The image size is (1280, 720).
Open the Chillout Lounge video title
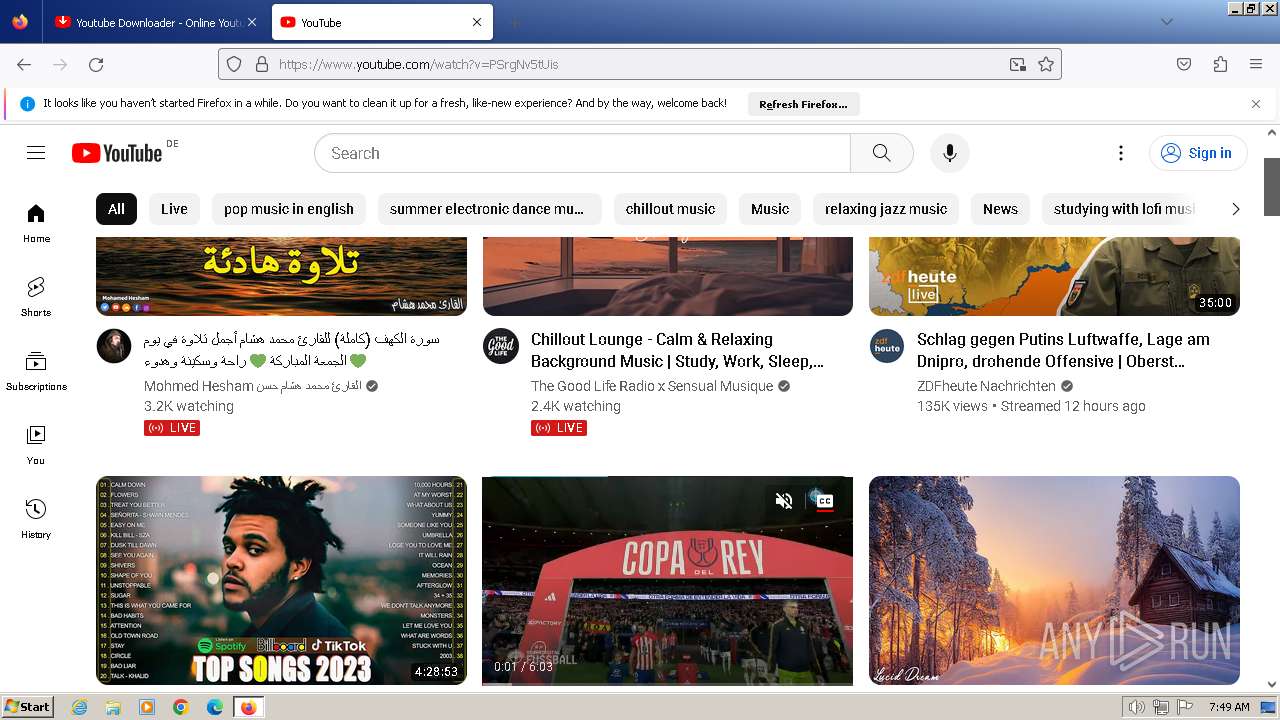[x=678, y=350]
